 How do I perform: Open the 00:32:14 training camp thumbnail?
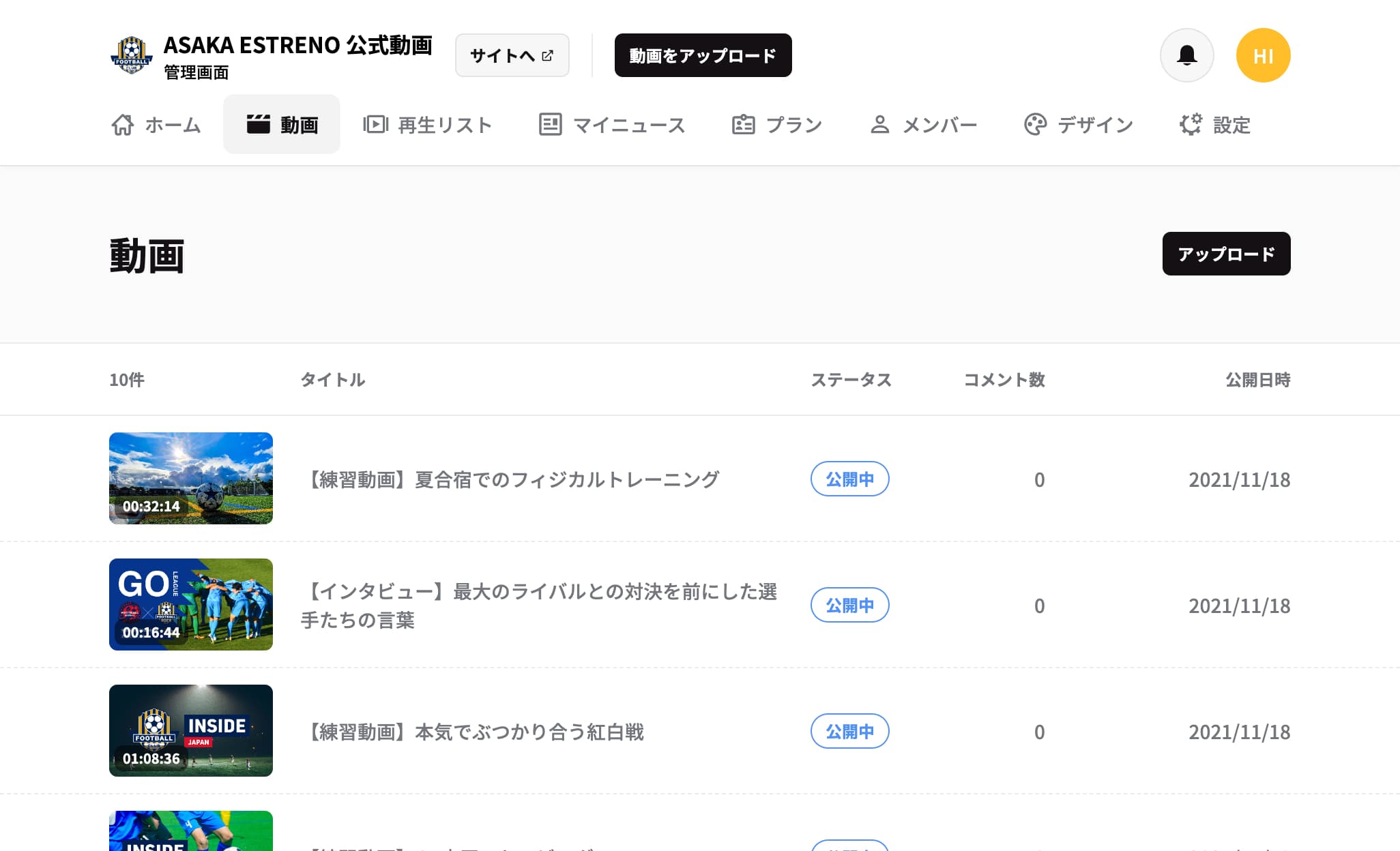(x=191, y=478)
